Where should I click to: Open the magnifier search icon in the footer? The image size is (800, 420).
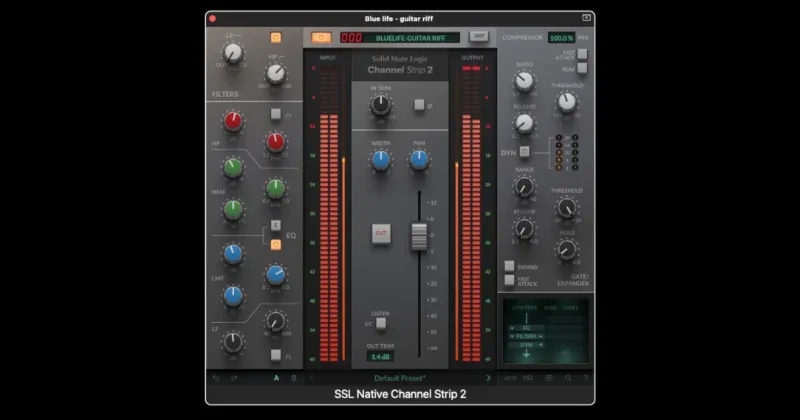(x=568, y=378)
